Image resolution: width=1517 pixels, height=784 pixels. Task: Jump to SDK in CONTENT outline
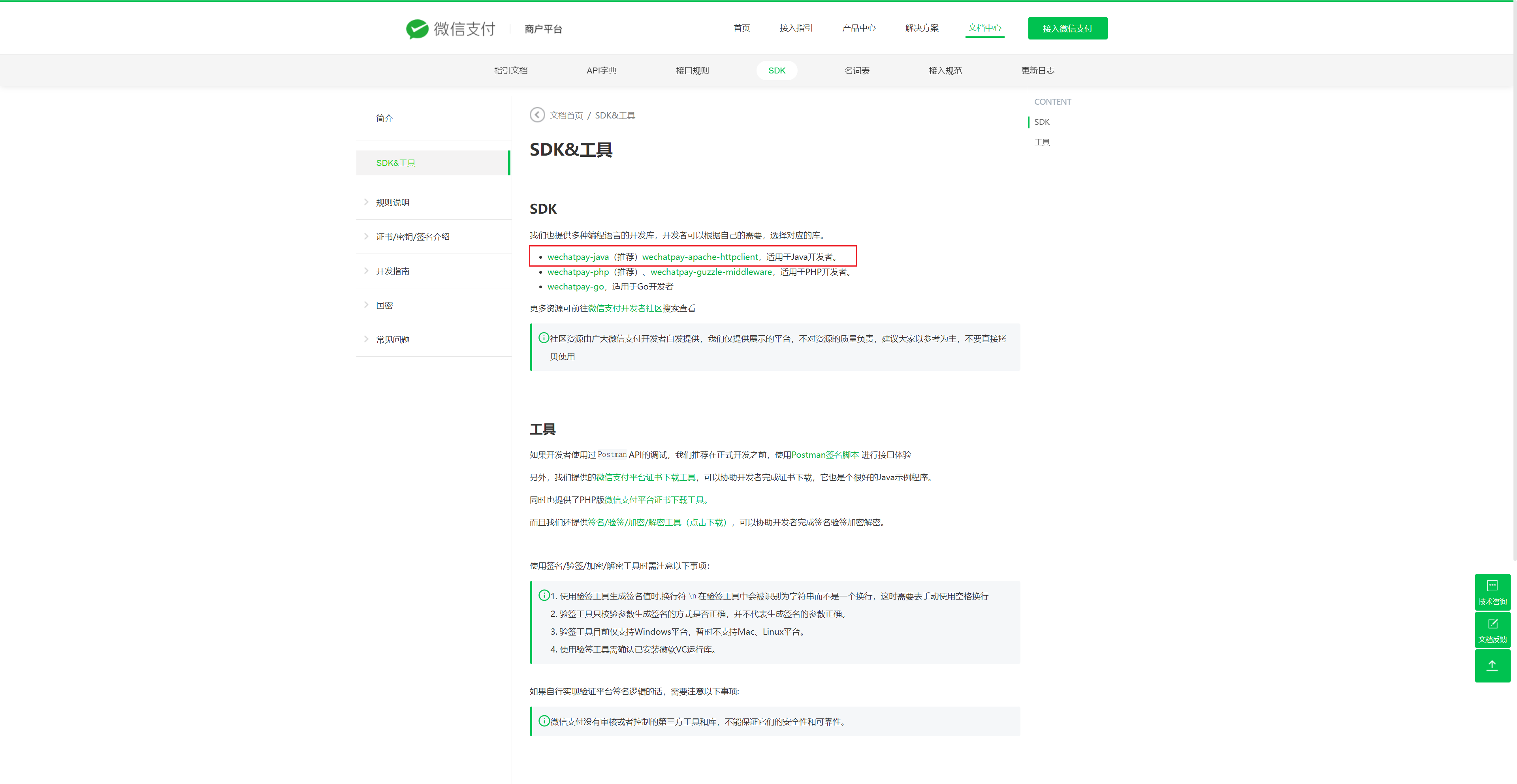pyautogui.click(x=1041, y=122)
